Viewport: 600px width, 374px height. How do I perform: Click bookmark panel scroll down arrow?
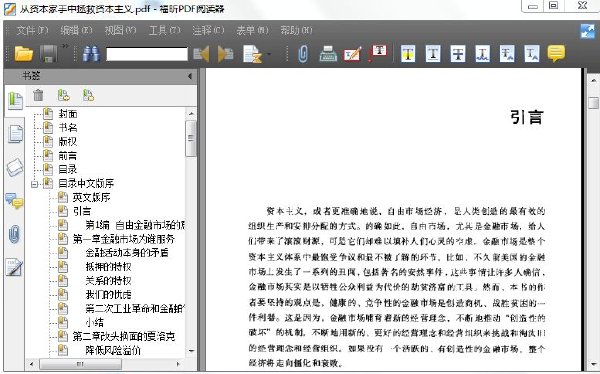(x=191, y=351)
